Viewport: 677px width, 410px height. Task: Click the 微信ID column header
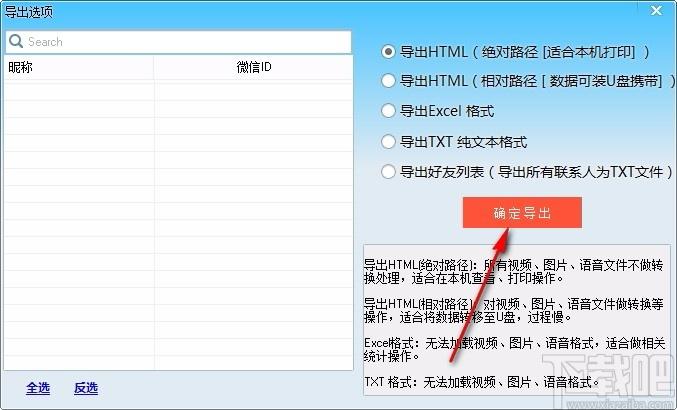tap(253, 67)
